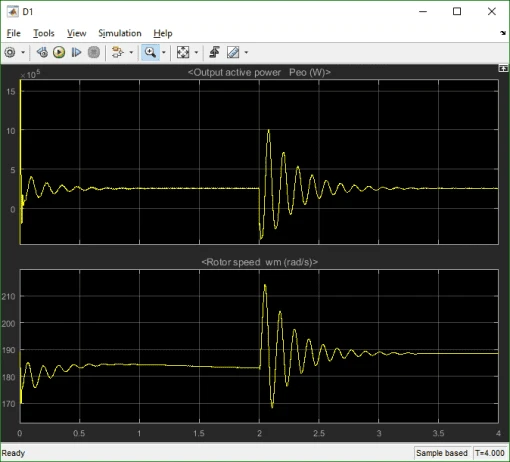Expand the measurements dropdown arrow
This screenshot has width=510, height=462.
tap(246, 52)
